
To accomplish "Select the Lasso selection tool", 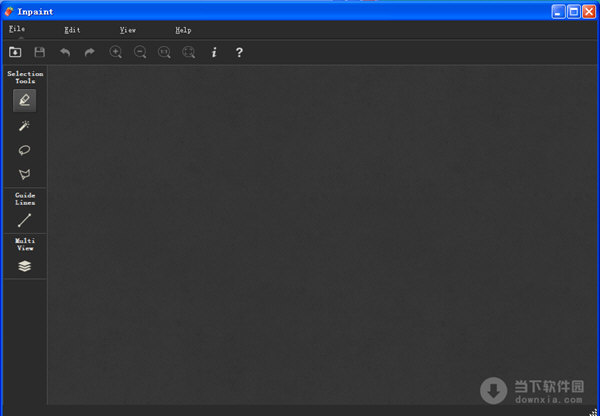I will [x=24, y=150].
